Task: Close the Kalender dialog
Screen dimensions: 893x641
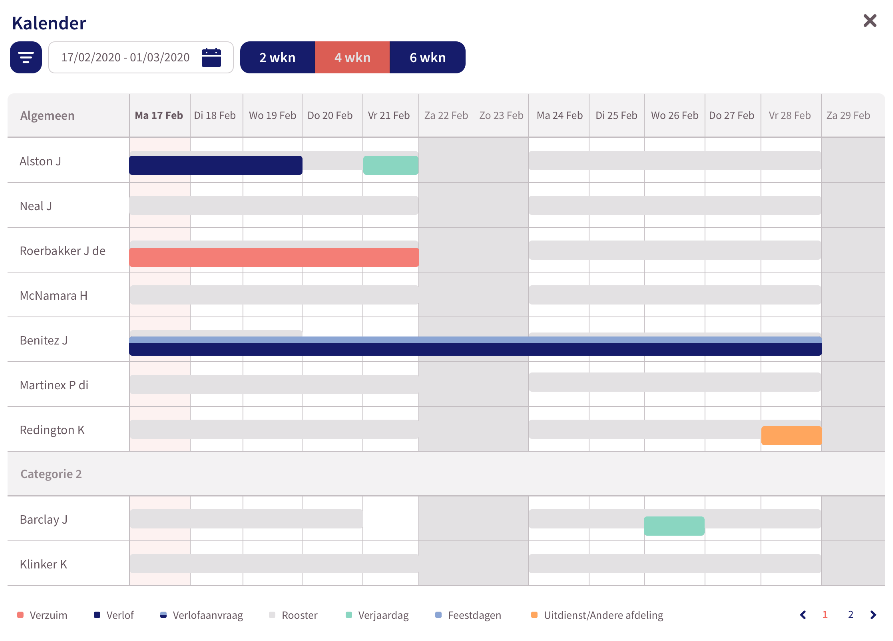Action: click(870, 21)
